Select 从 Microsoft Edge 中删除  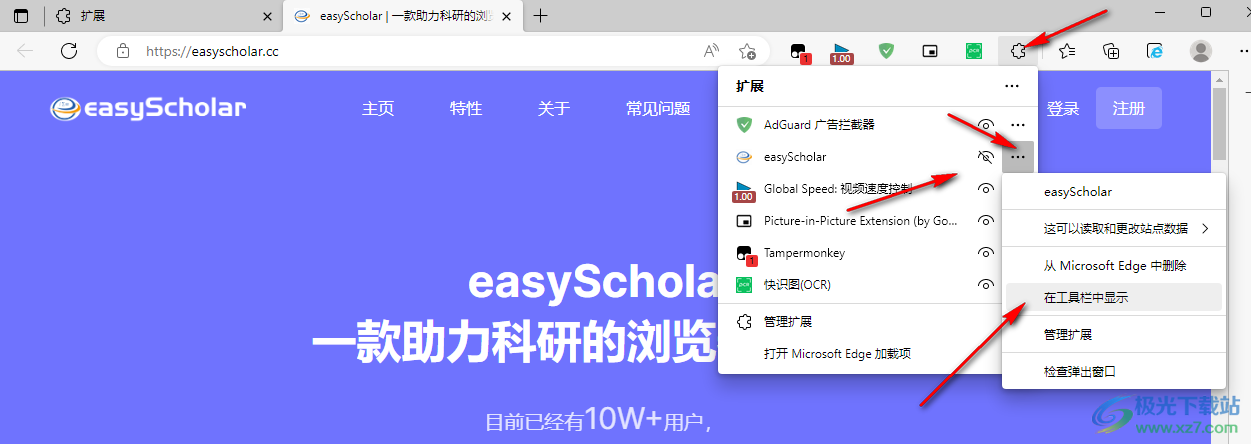point(1114,266)
